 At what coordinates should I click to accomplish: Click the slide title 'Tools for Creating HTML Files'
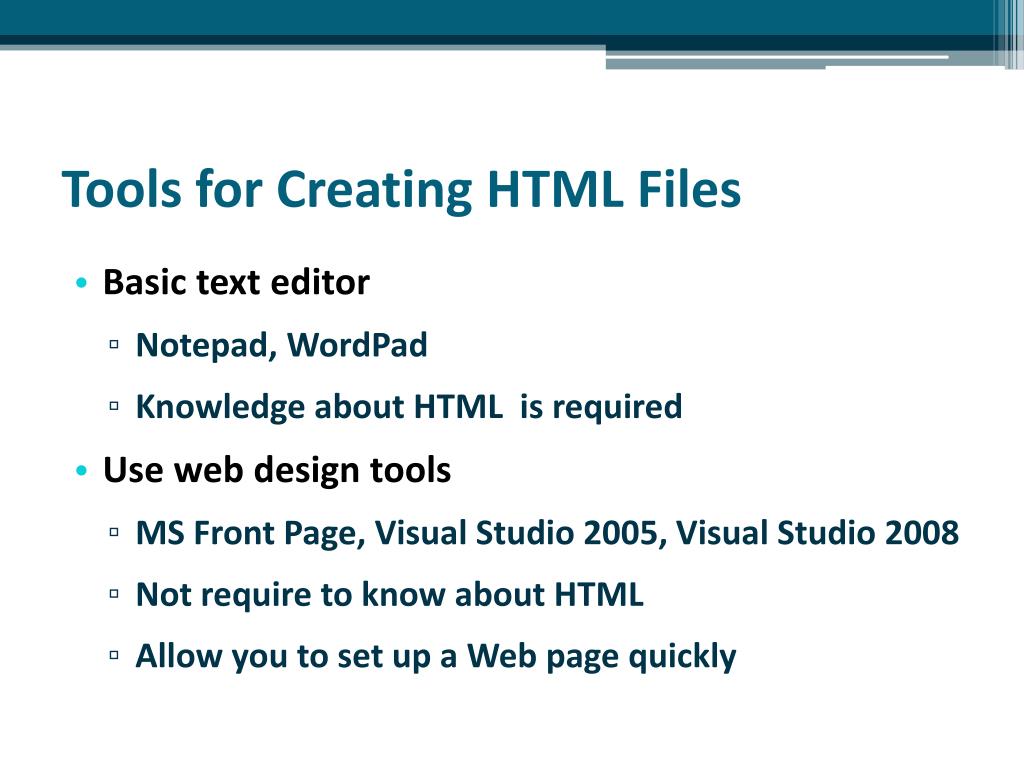(401, 190)
